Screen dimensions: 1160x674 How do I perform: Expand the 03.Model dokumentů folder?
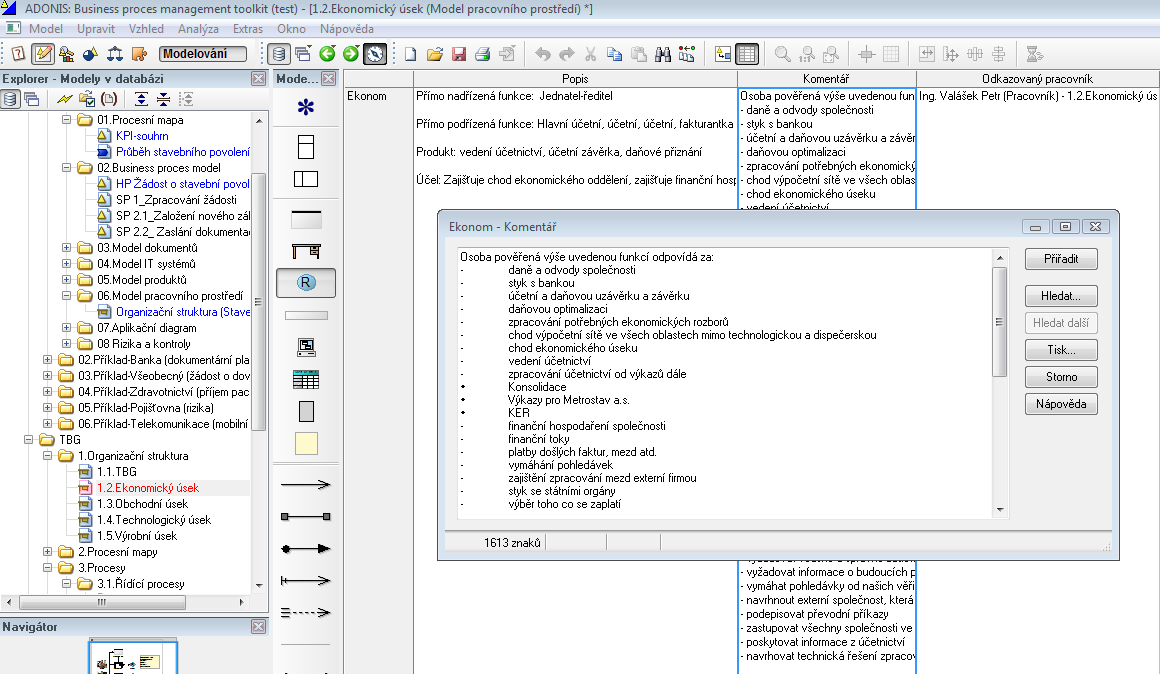point(66,248)
